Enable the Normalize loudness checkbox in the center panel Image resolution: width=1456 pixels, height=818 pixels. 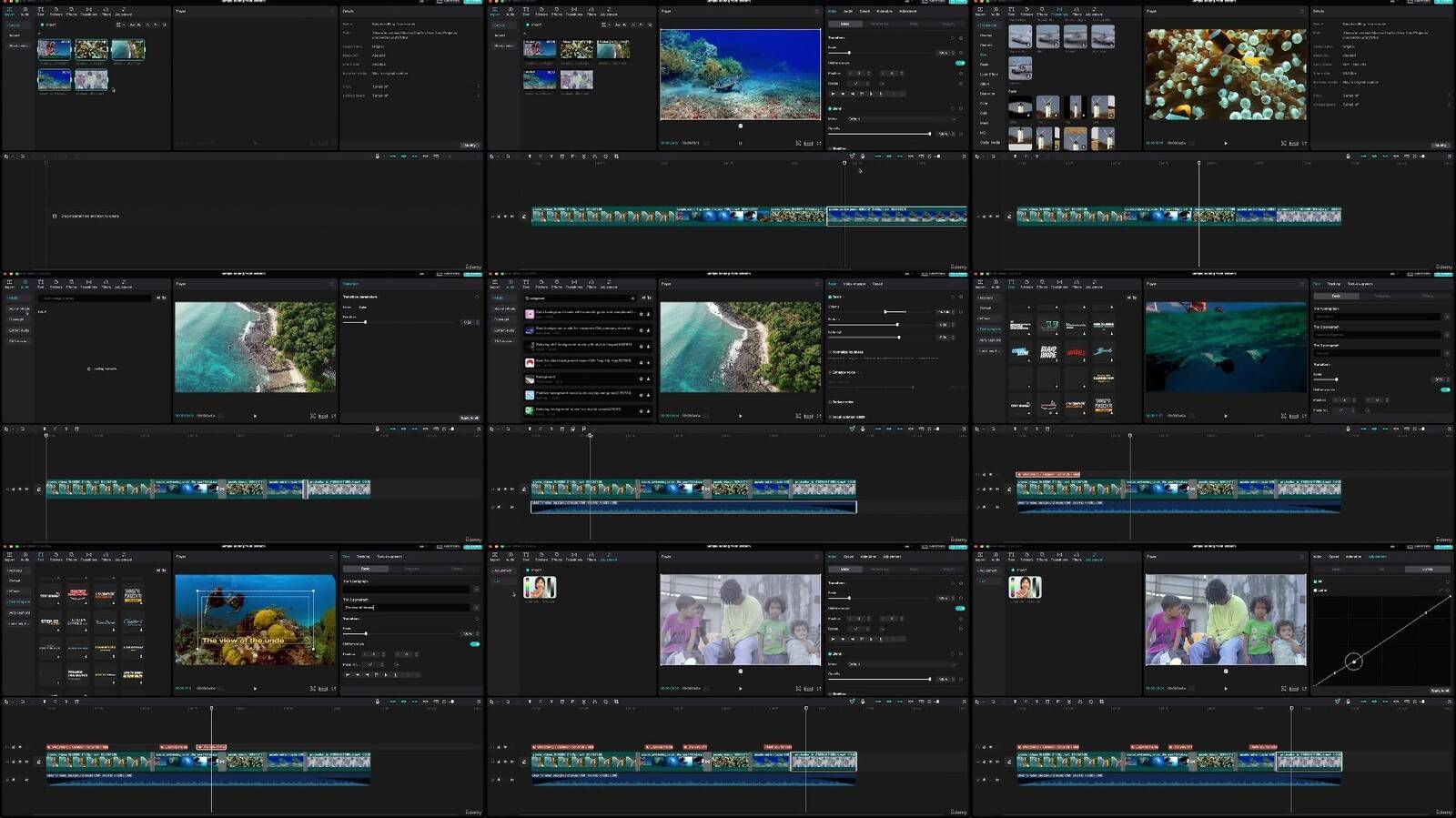click(831, 351)
